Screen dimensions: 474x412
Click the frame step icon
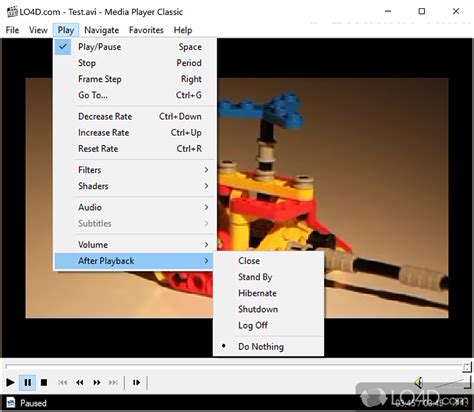136,382
